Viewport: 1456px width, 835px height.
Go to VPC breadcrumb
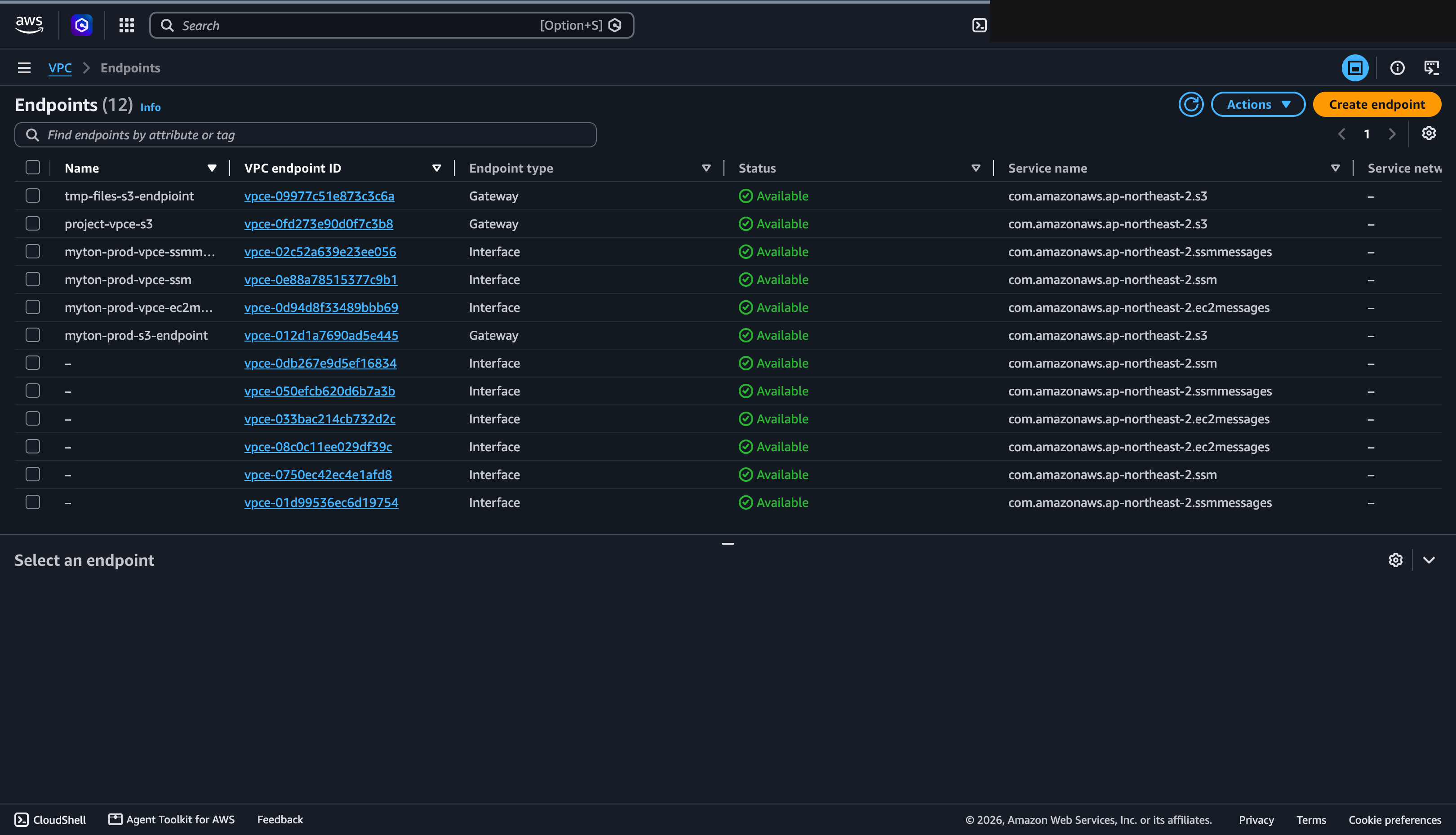[x=60, y=68]
